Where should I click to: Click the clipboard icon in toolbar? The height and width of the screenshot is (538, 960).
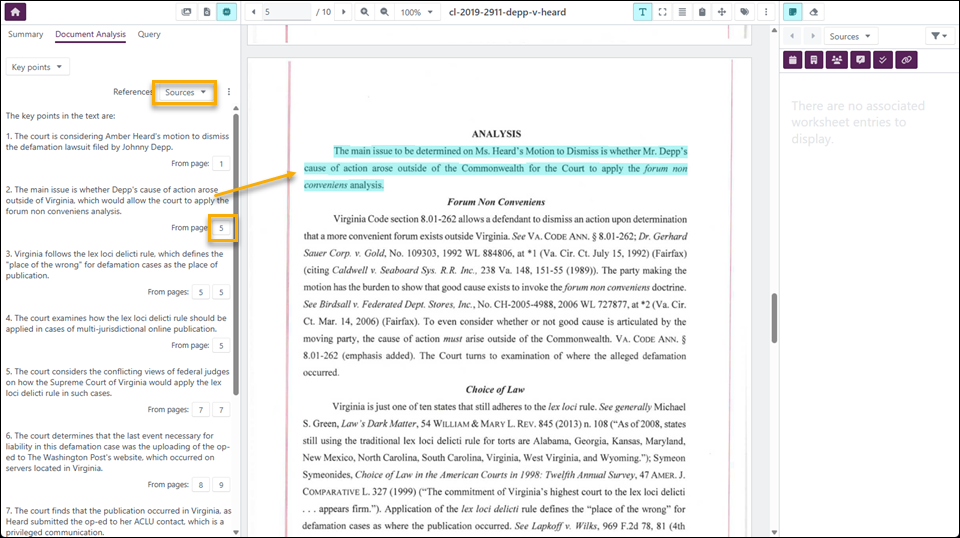coord(702,12)
